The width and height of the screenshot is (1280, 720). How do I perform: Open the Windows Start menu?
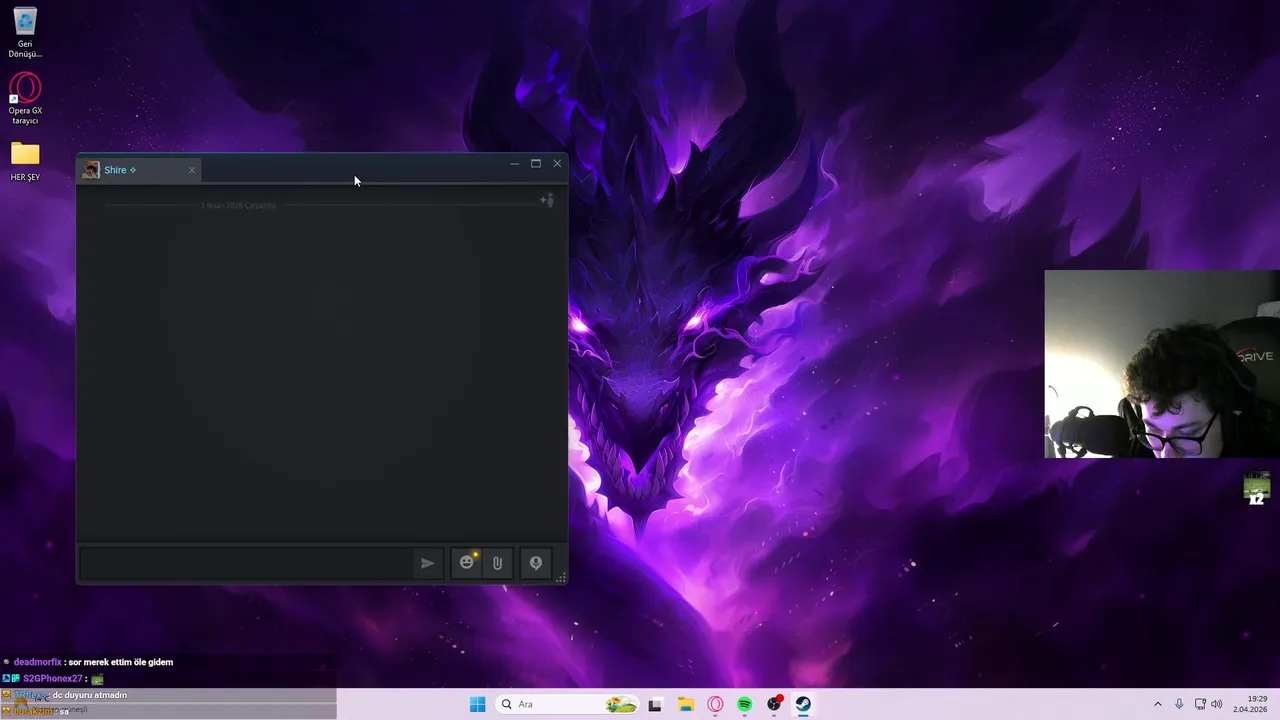click(x=478, y=704)
